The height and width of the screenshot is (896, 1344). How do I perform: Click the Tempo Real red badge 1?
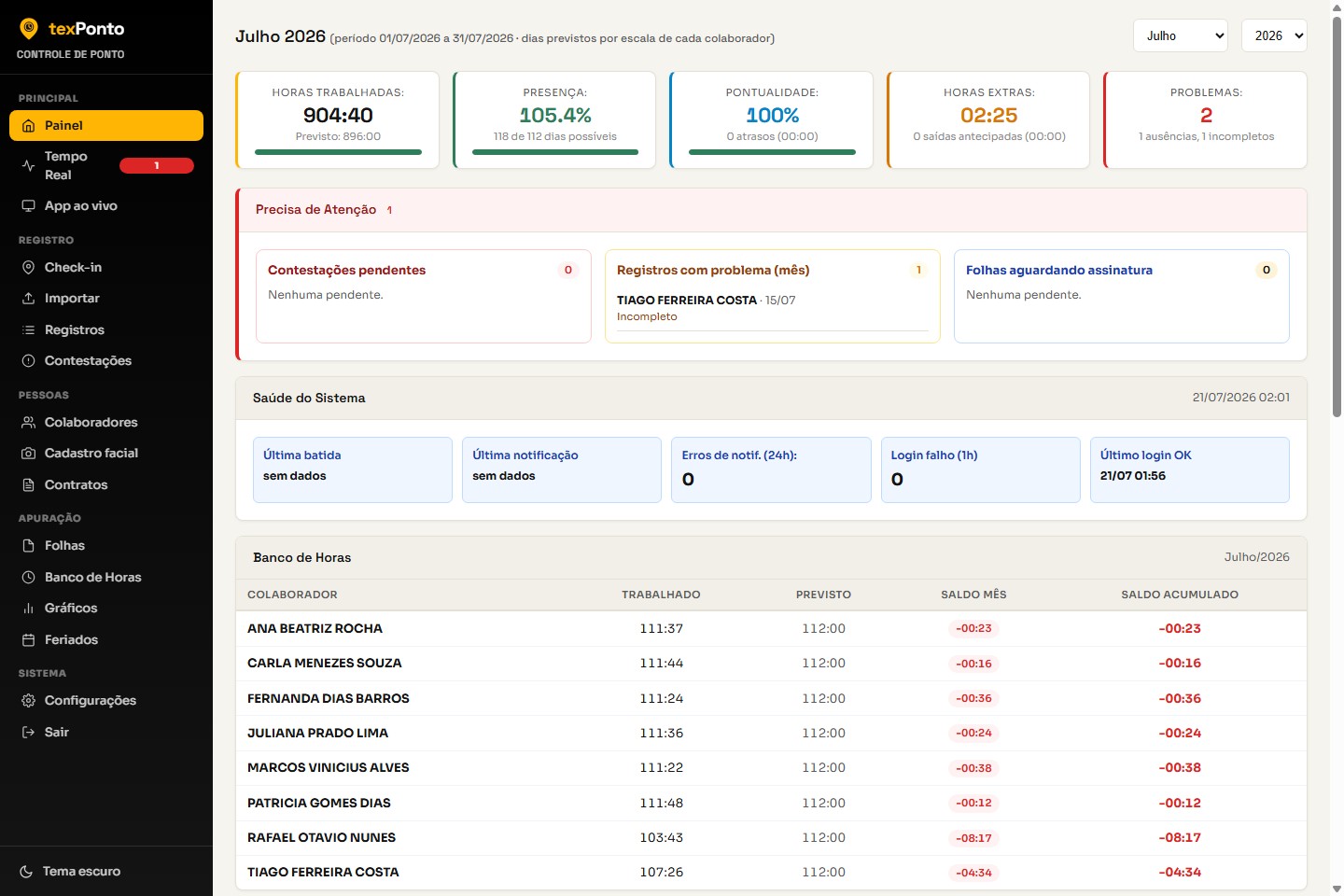pos(157,165)
